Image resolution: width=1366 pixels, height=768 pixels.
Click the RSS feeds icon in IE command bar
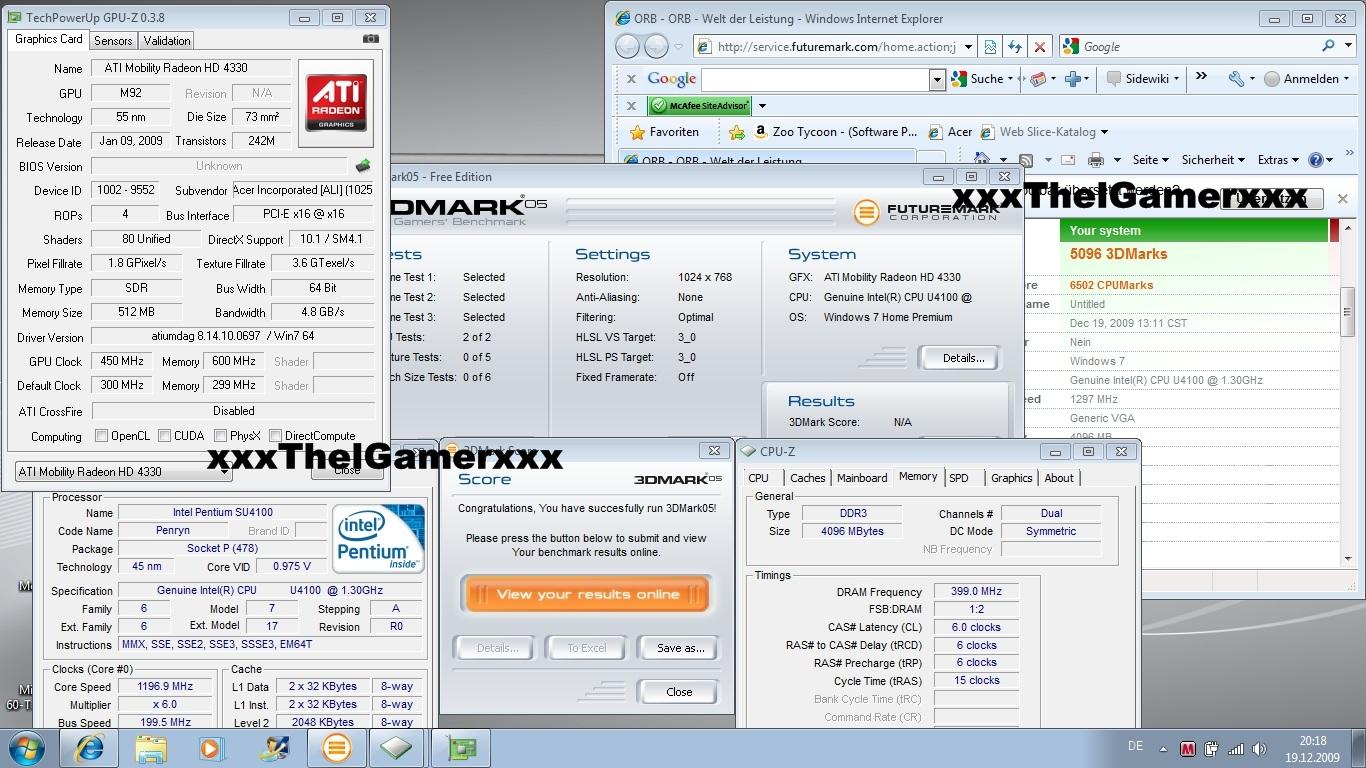tap(1025, 160)
